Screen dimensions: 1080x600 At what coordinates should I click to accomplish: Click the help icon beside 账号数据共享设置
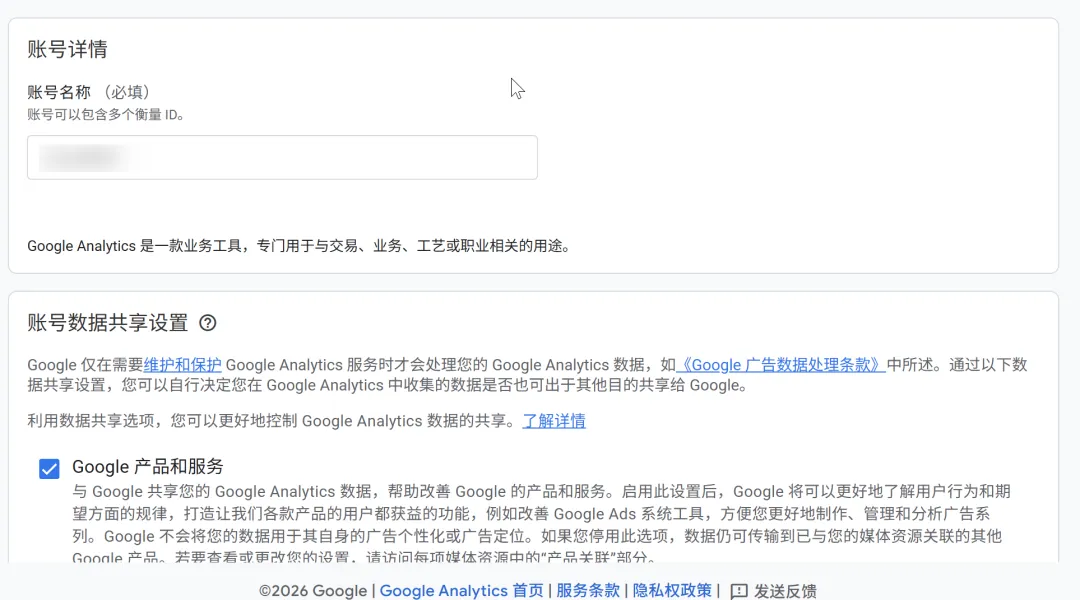click(208, 323)
